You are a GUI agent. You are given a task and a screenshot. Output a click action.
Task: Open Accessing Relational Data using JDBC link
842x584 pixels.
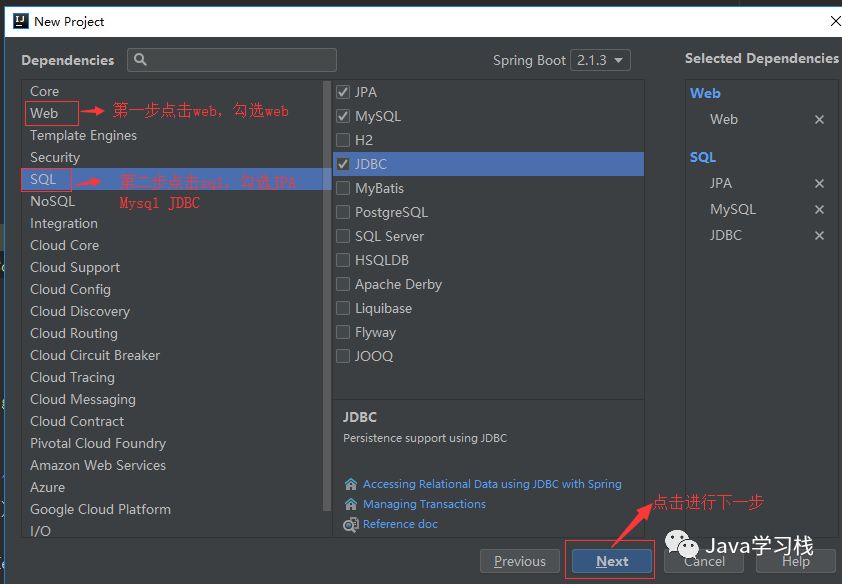click(492, 484)
